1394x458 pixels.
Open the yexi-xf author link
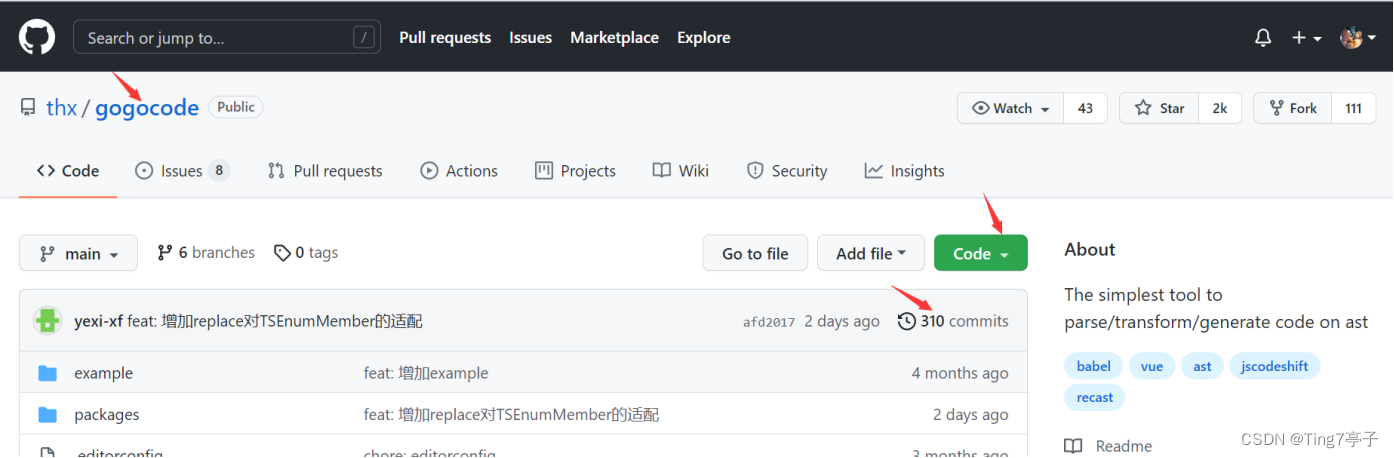pos(98,321)
